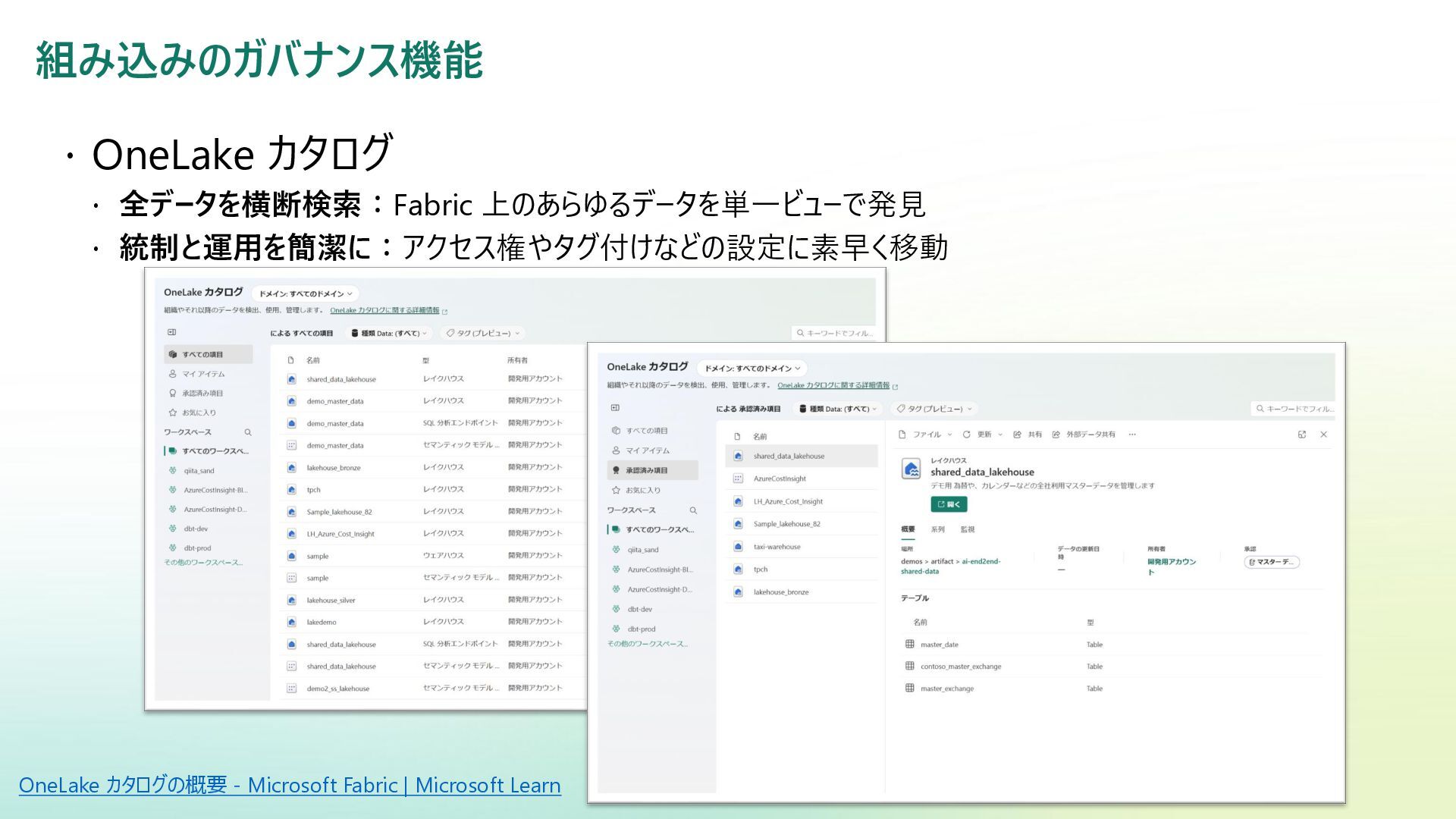
Task: Collapse the sidebar icon in the front catalog window
Action: coord(615,408)
